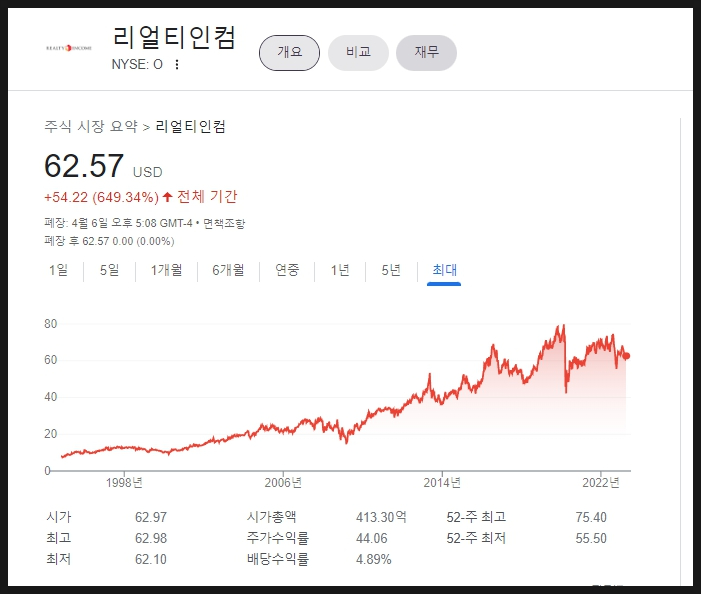Switch chart range to 5일

tap(110, 270)
